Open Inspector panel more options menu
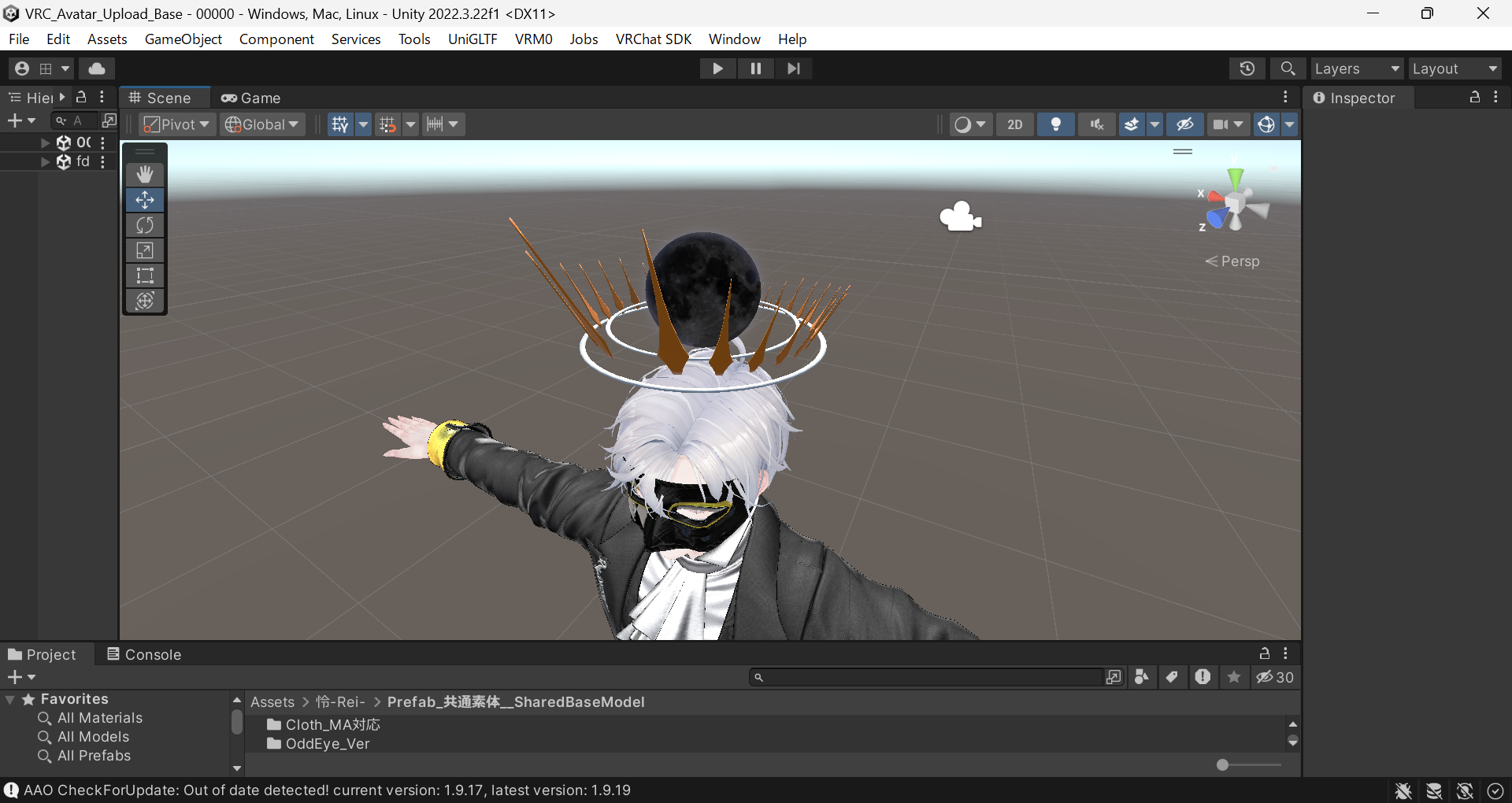This screenshot has width=1512, height=803. coord(1495,97)
